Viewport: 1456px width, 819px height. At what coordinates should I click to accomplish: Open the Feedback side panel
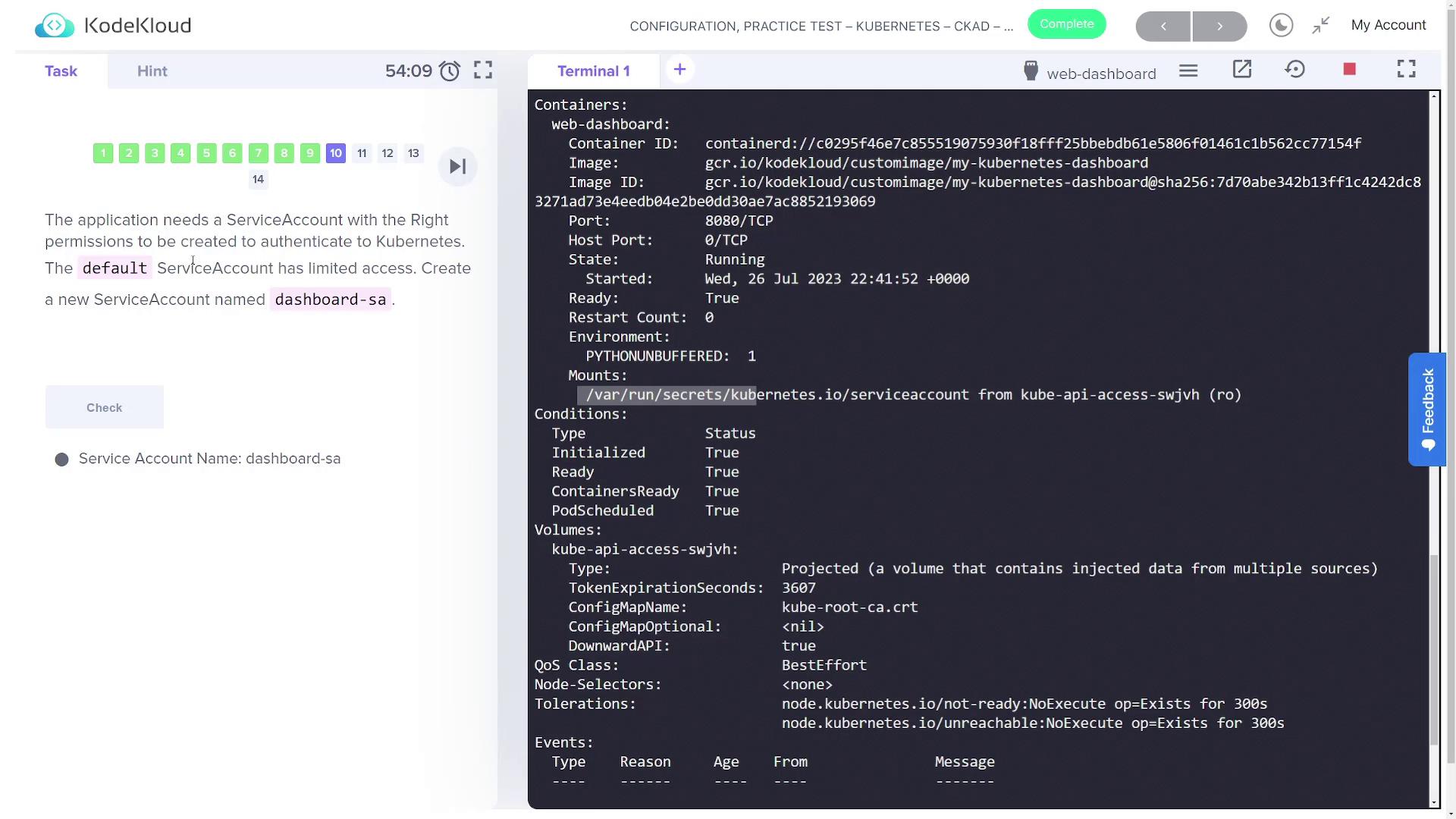click(x=1427, y=409)
